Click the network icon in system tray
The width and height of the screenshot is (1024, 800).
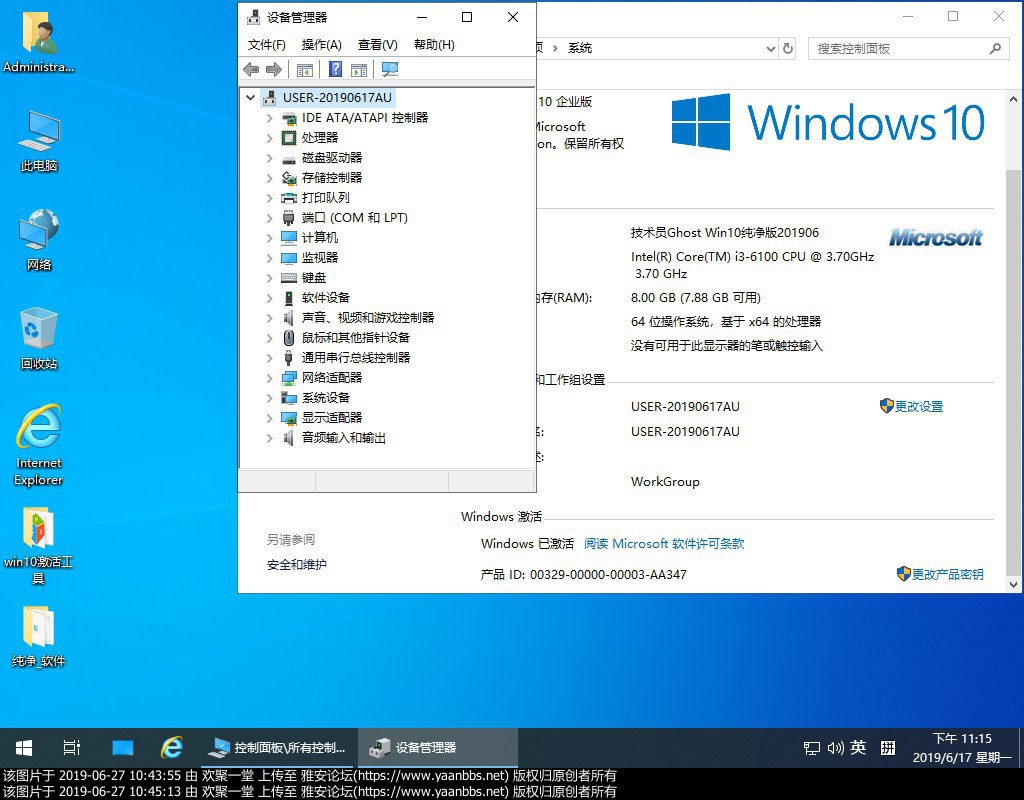(812, 748)
